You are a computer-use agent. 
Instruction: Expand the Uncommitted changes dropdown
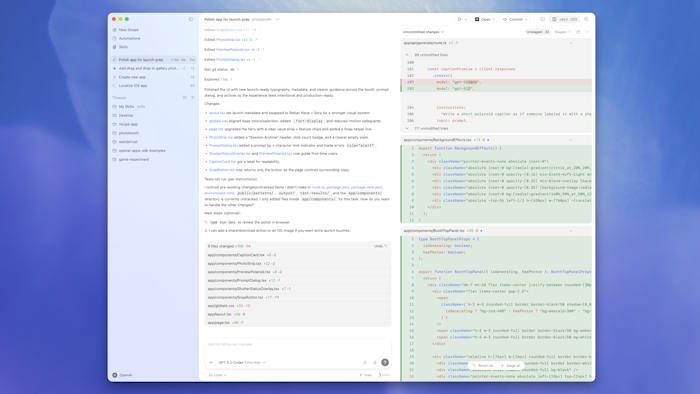pyautogui.click(x=423, y=32)
